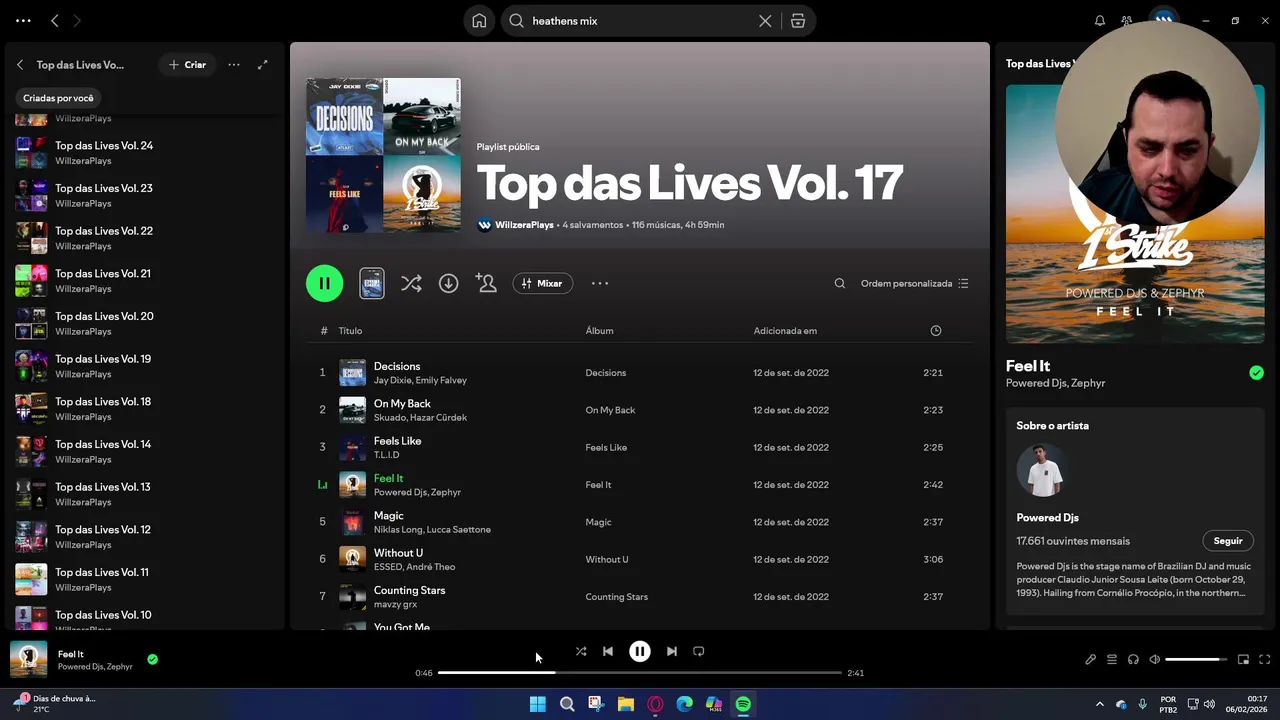
Task: Open Powered Djs artist photo
Action: tap(1042, 470)
